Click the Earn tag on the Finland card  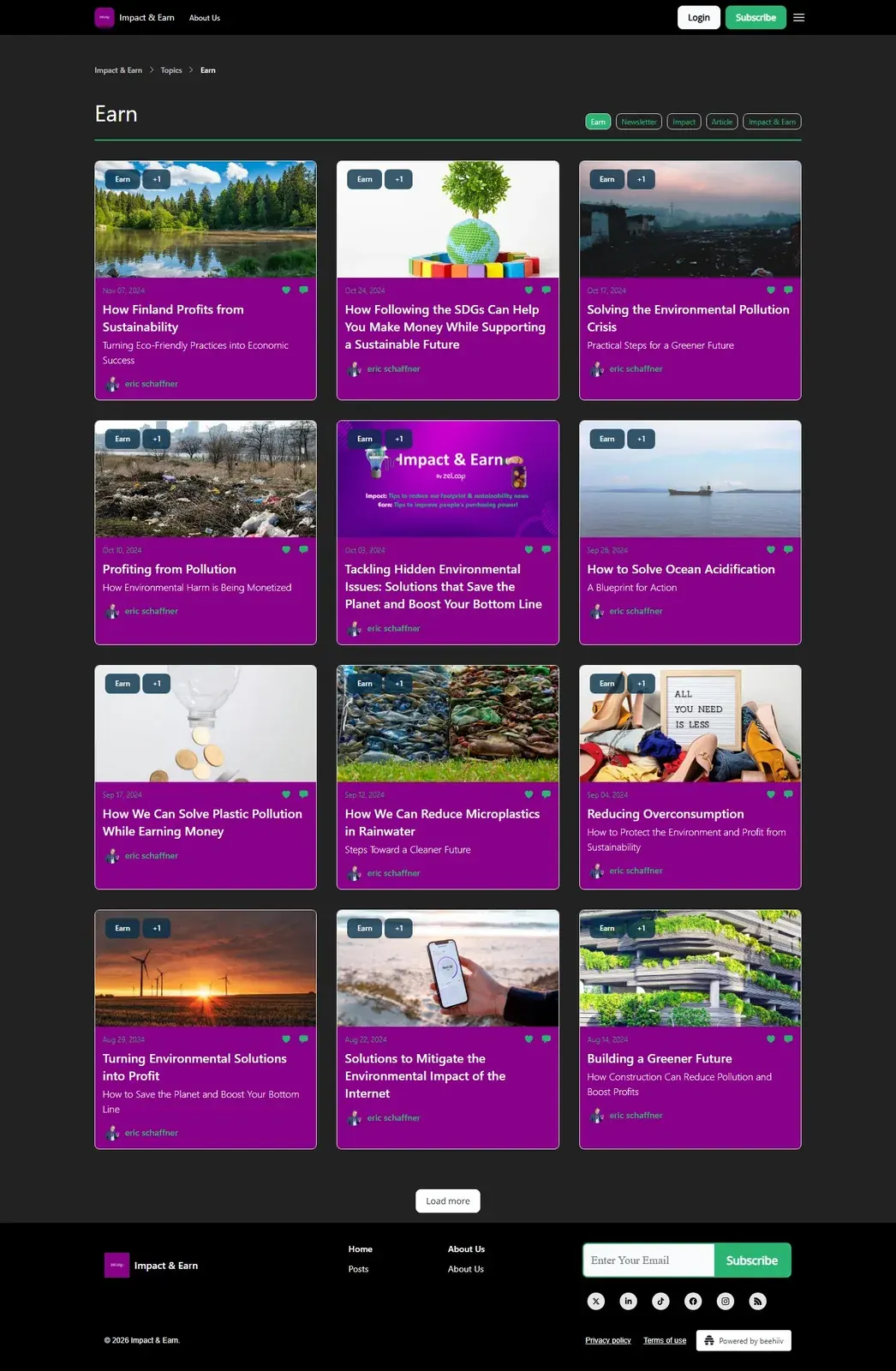point(122,179)
